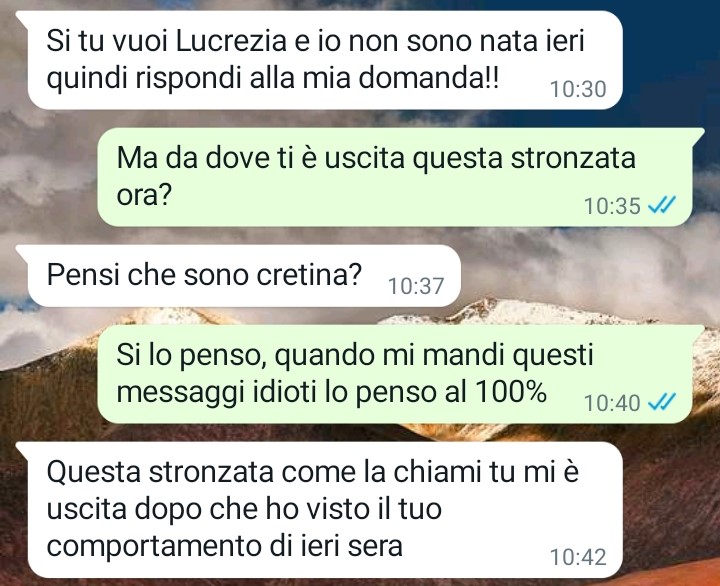Click 'comportamento di ieri sera' text line
This screenshot has width=720, height=586.
point(225,546)
